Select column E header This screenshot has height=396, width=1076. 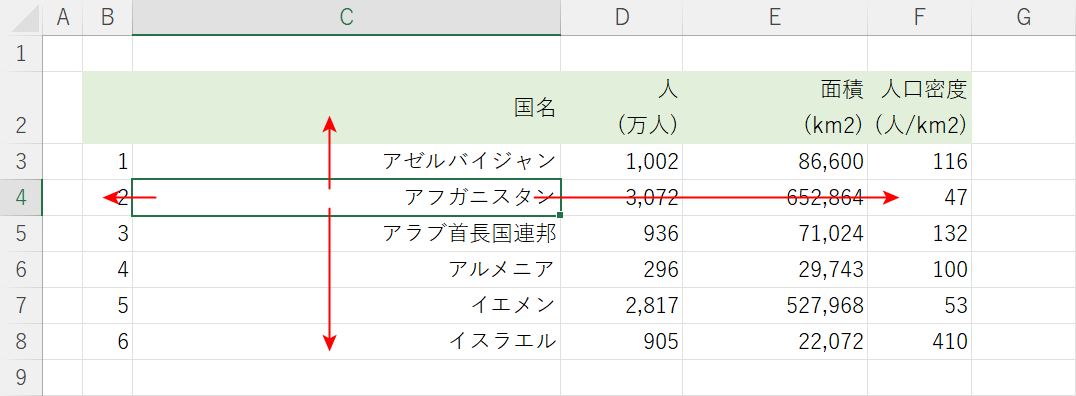coord(775,18)
